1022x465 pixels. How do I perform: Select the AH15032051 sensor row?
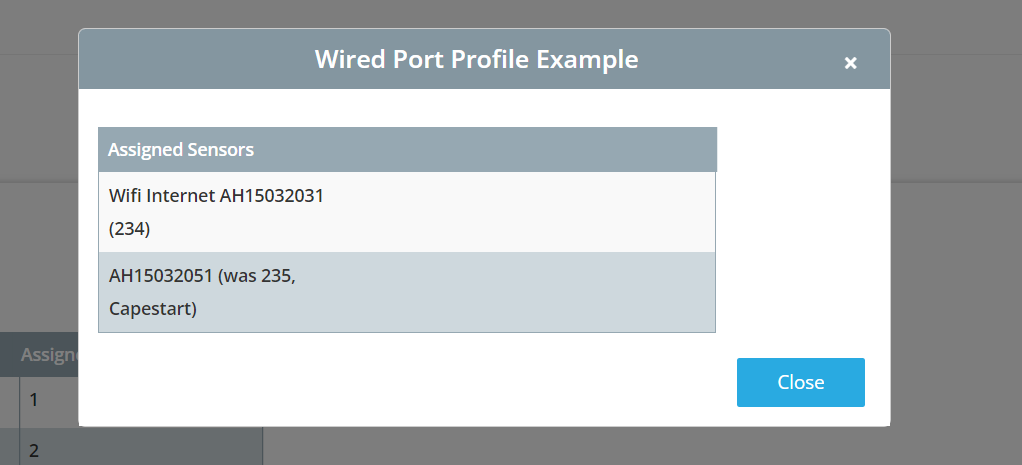407,292
